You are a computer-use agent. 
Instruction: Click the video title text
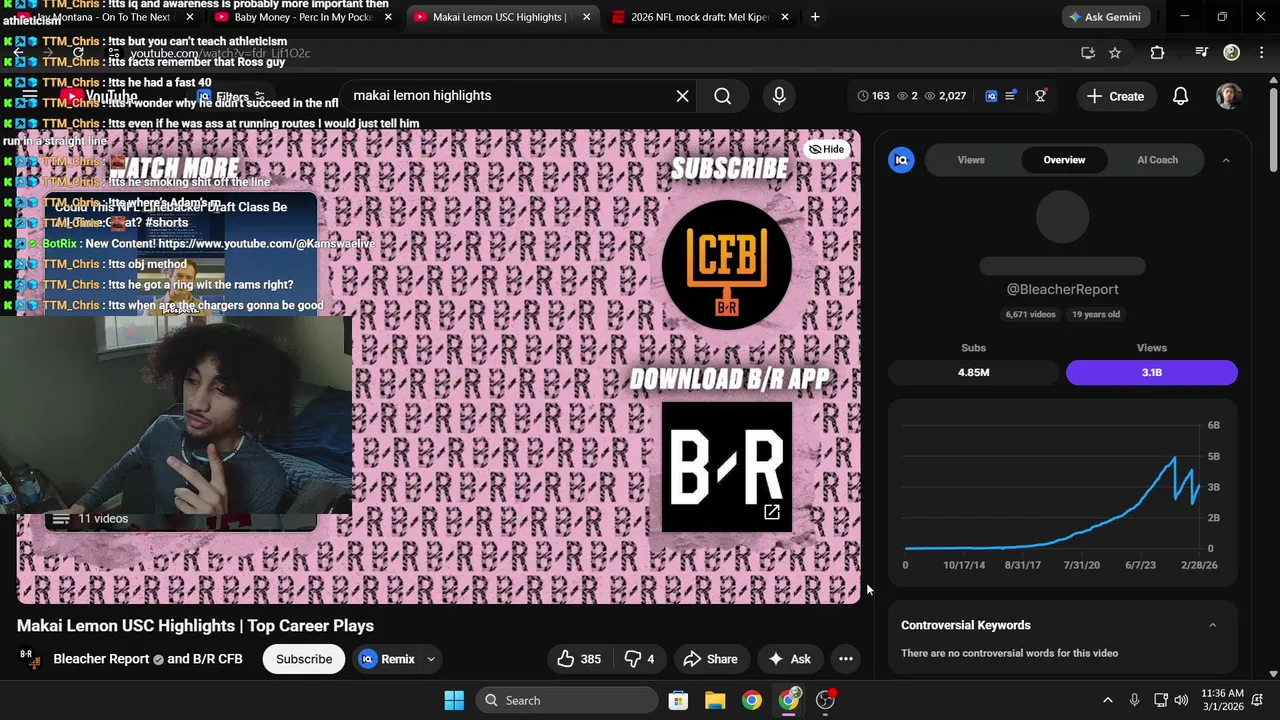pyautogui.click(x=195, y=626)
